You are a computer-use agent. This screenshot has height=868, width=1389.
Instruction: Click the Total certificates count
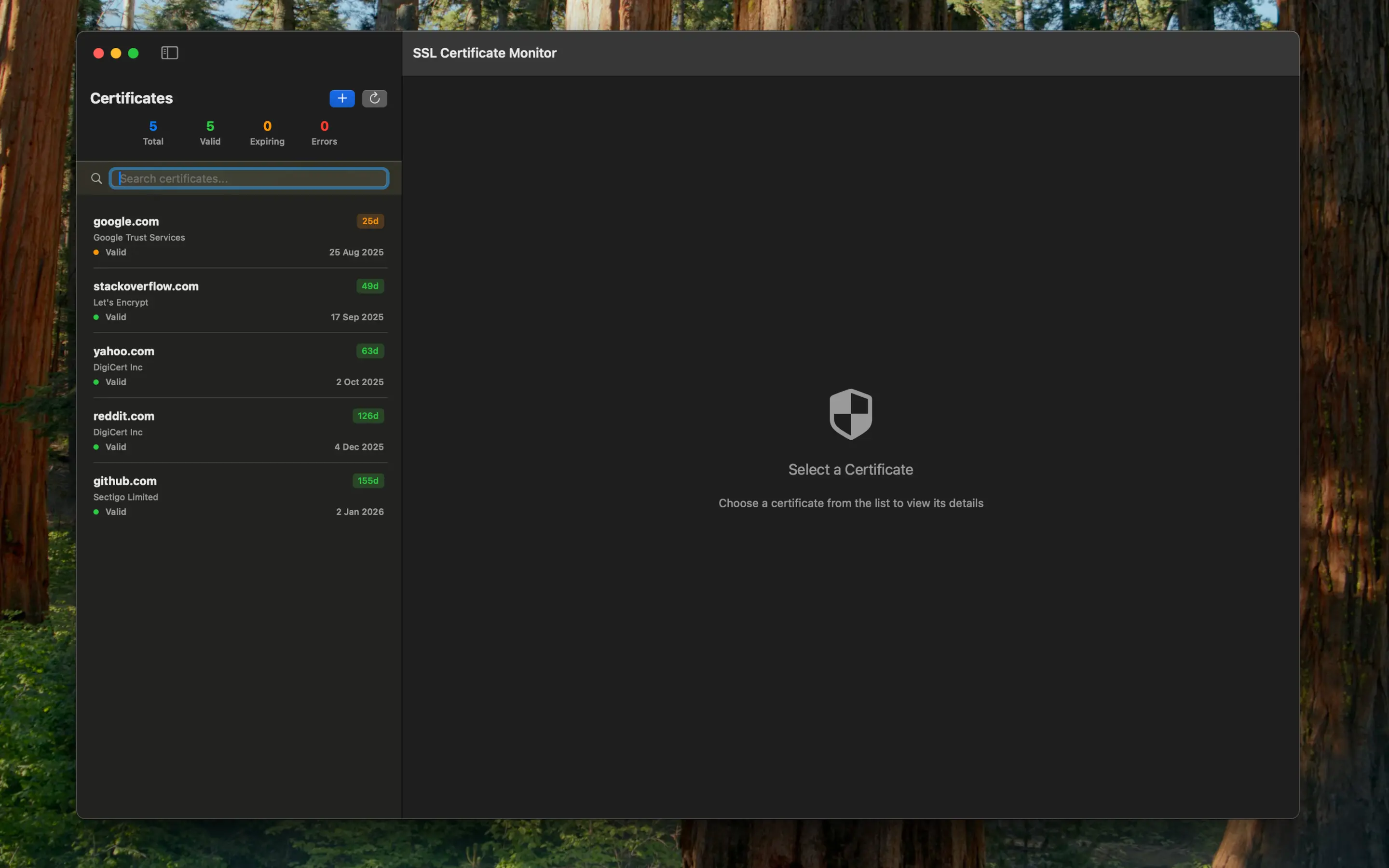tap(153, 133)
